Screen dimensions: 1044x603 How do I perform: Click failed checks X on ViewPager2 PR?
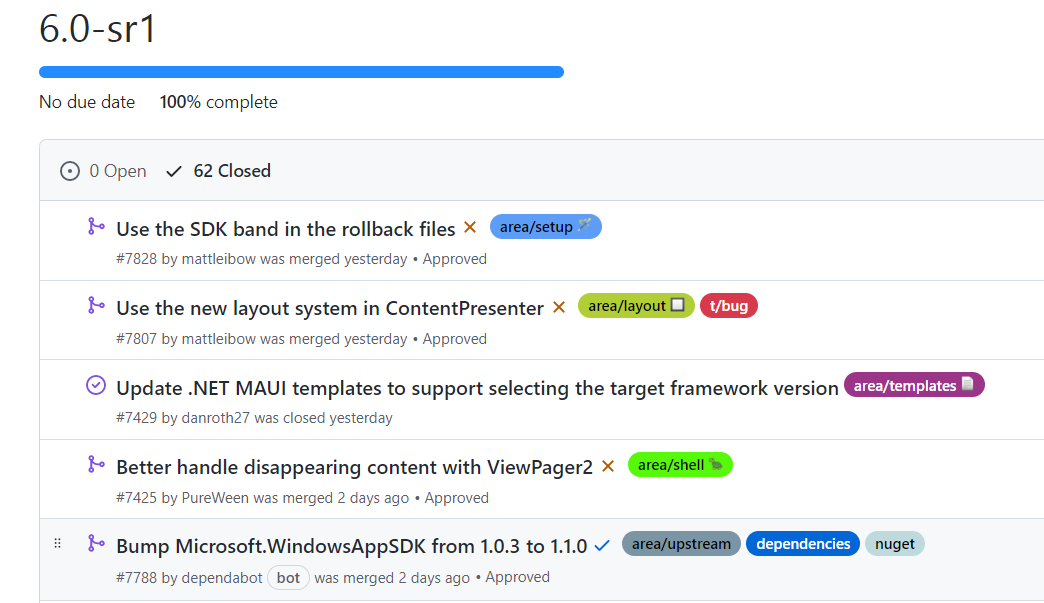[608, 466]
